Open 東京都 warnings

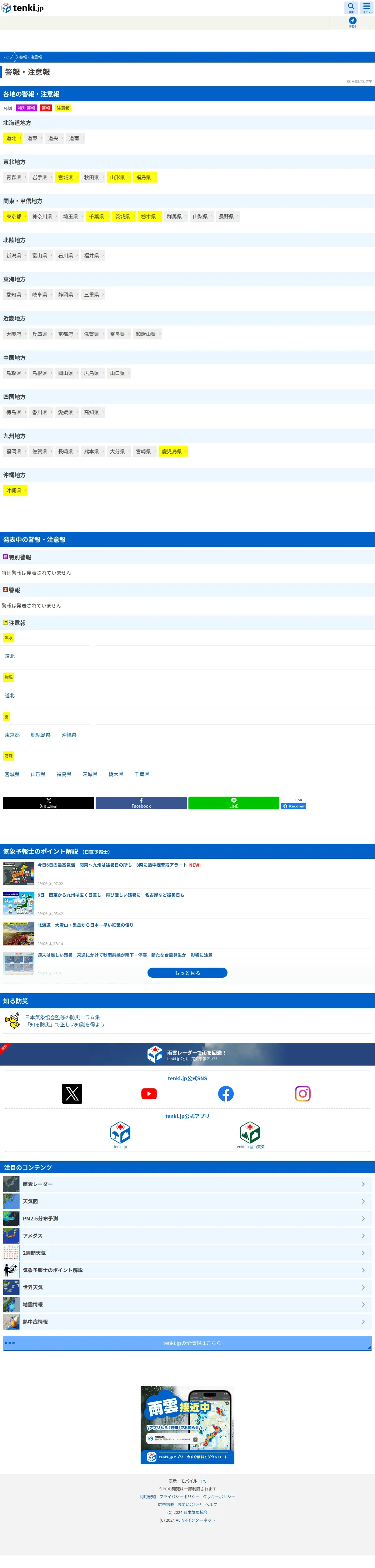click(15, 216)
